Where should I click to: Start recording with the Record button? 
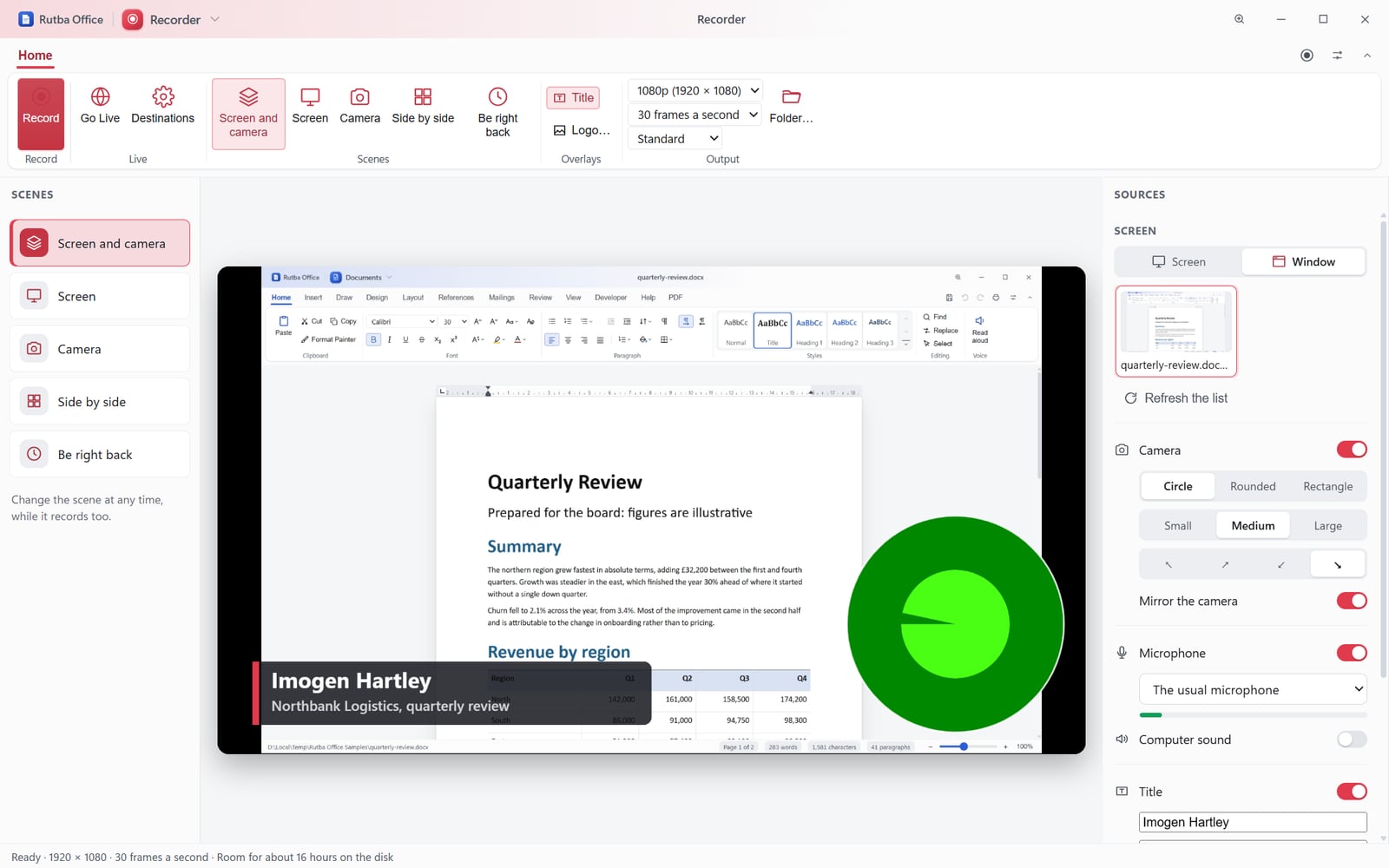41,114
